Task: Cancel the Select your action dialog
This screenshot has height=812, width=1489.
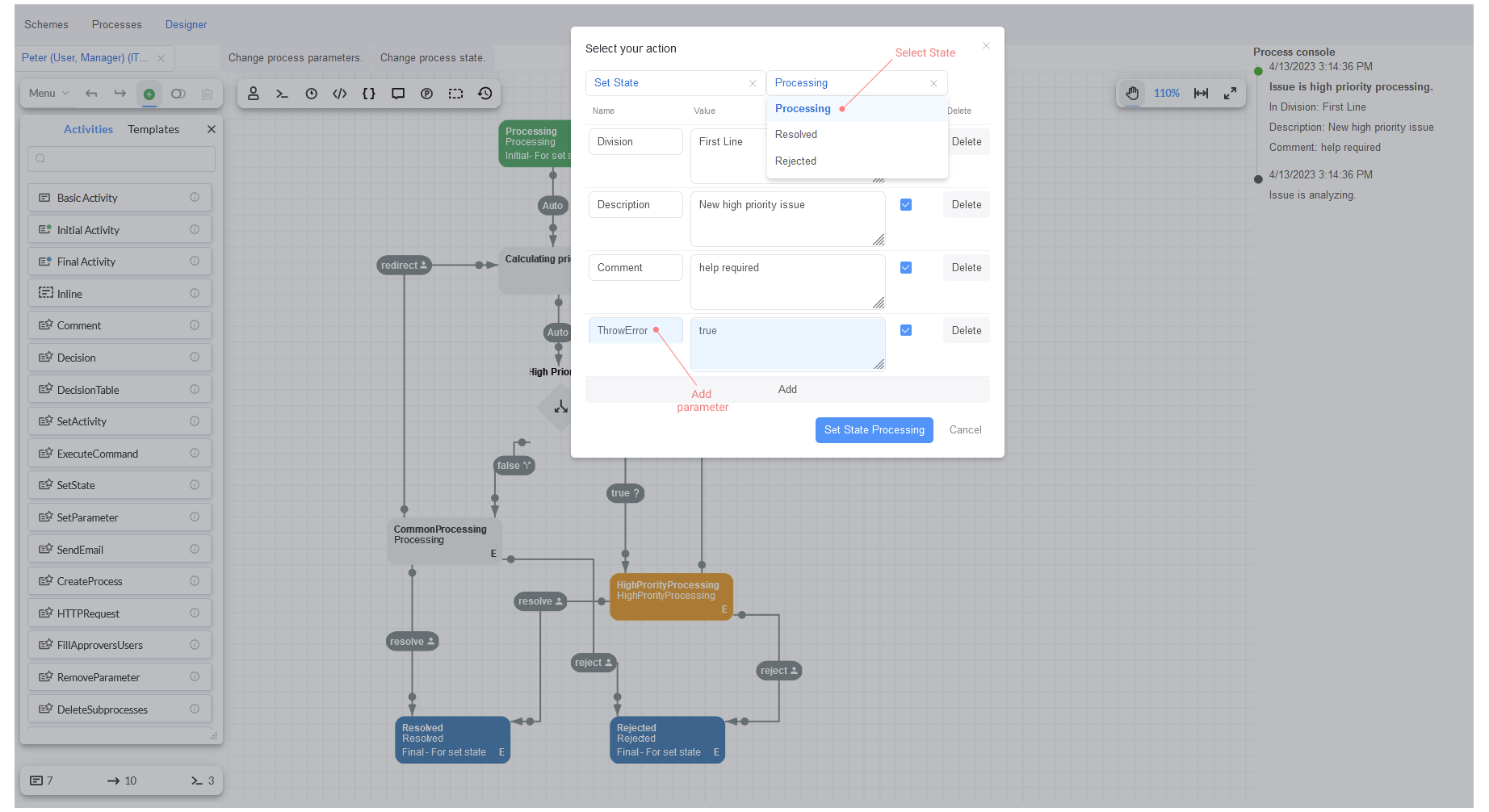Action: (x=965, y=430)
